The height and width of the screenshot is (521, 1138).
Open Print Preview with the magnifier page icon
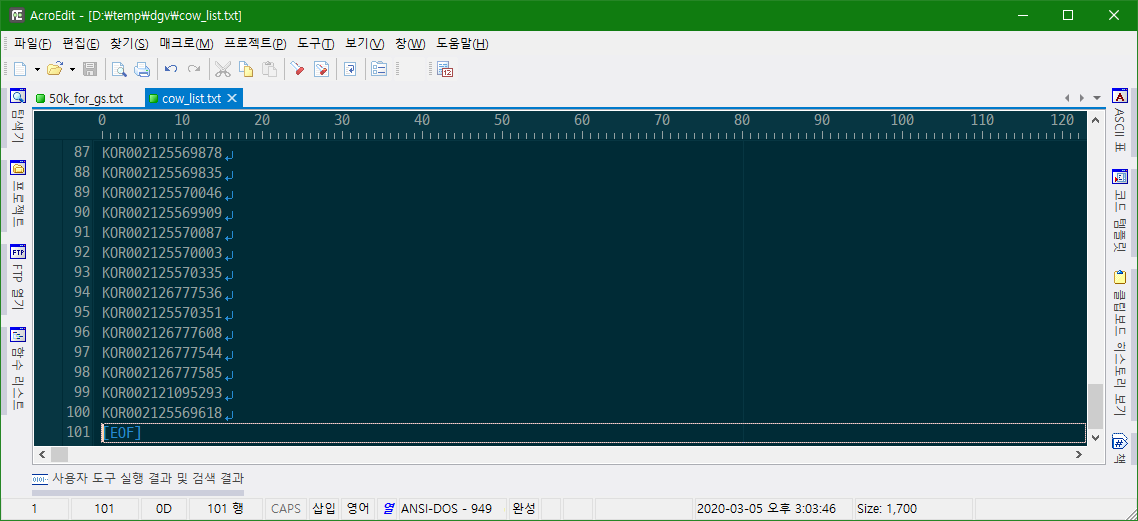point(119,69)
